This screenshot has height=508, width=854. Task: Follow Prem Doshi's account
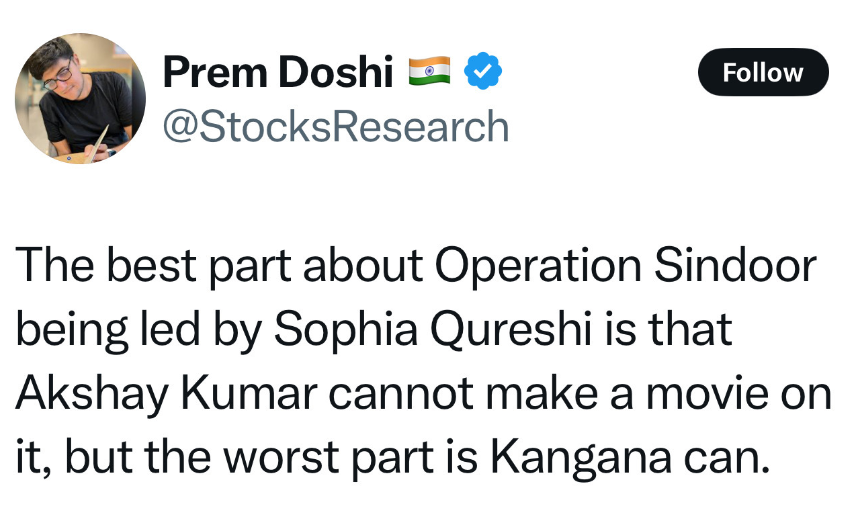point(763,72)
